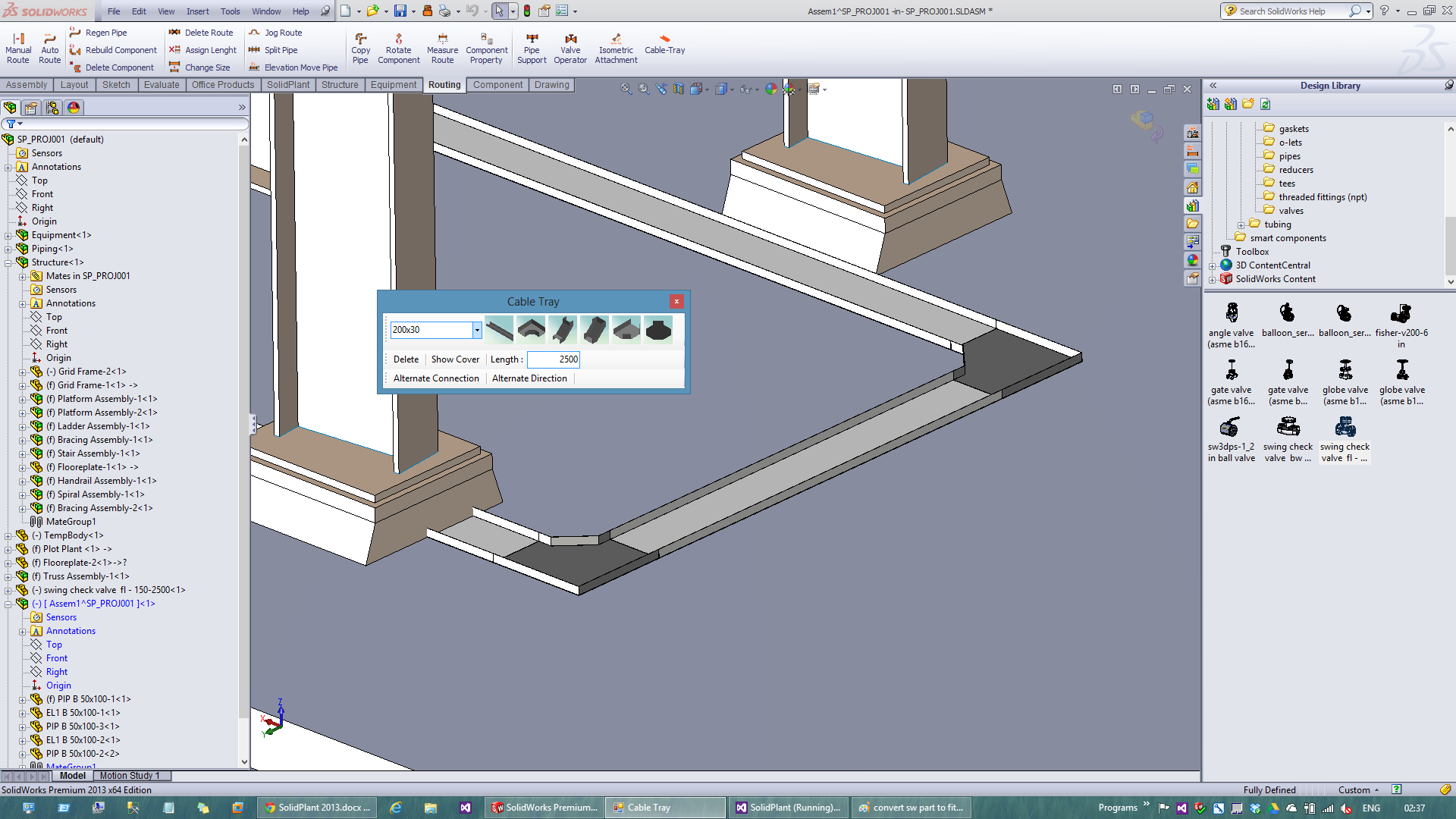Open the Appearances task pane tab
The height and width of the screenshot is (819, 1456).
(x=1193, y=260)
